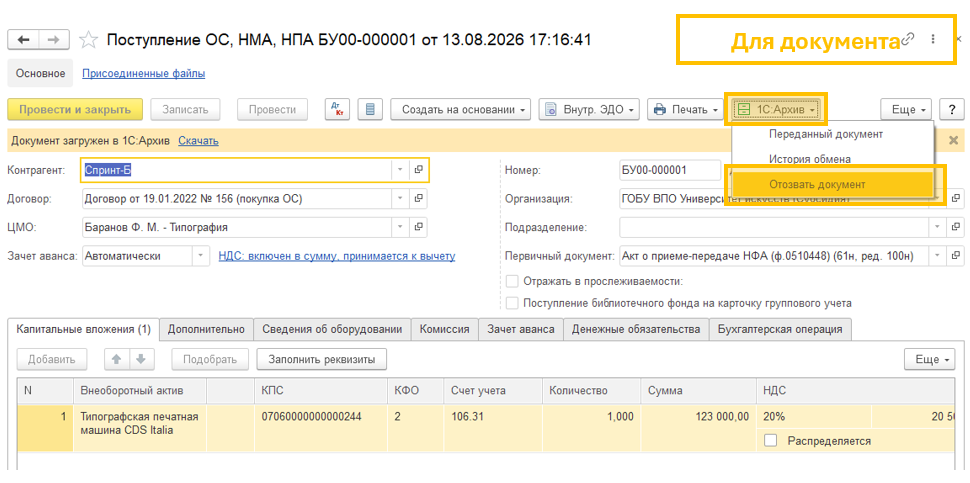Open table Еще menu
Screen dimensions: 970x483
[x=930, y=359]
